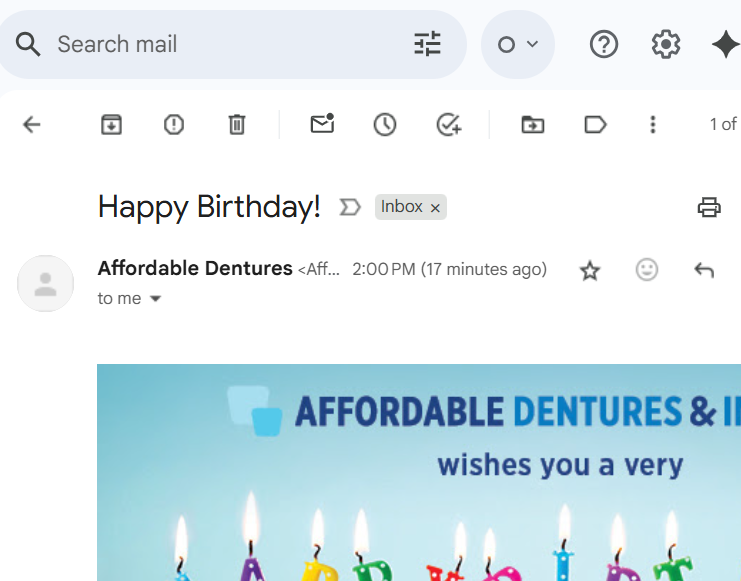This screenshot has width=741, height=581.
Task: Print this email conversation
Action: pos(709,207)
